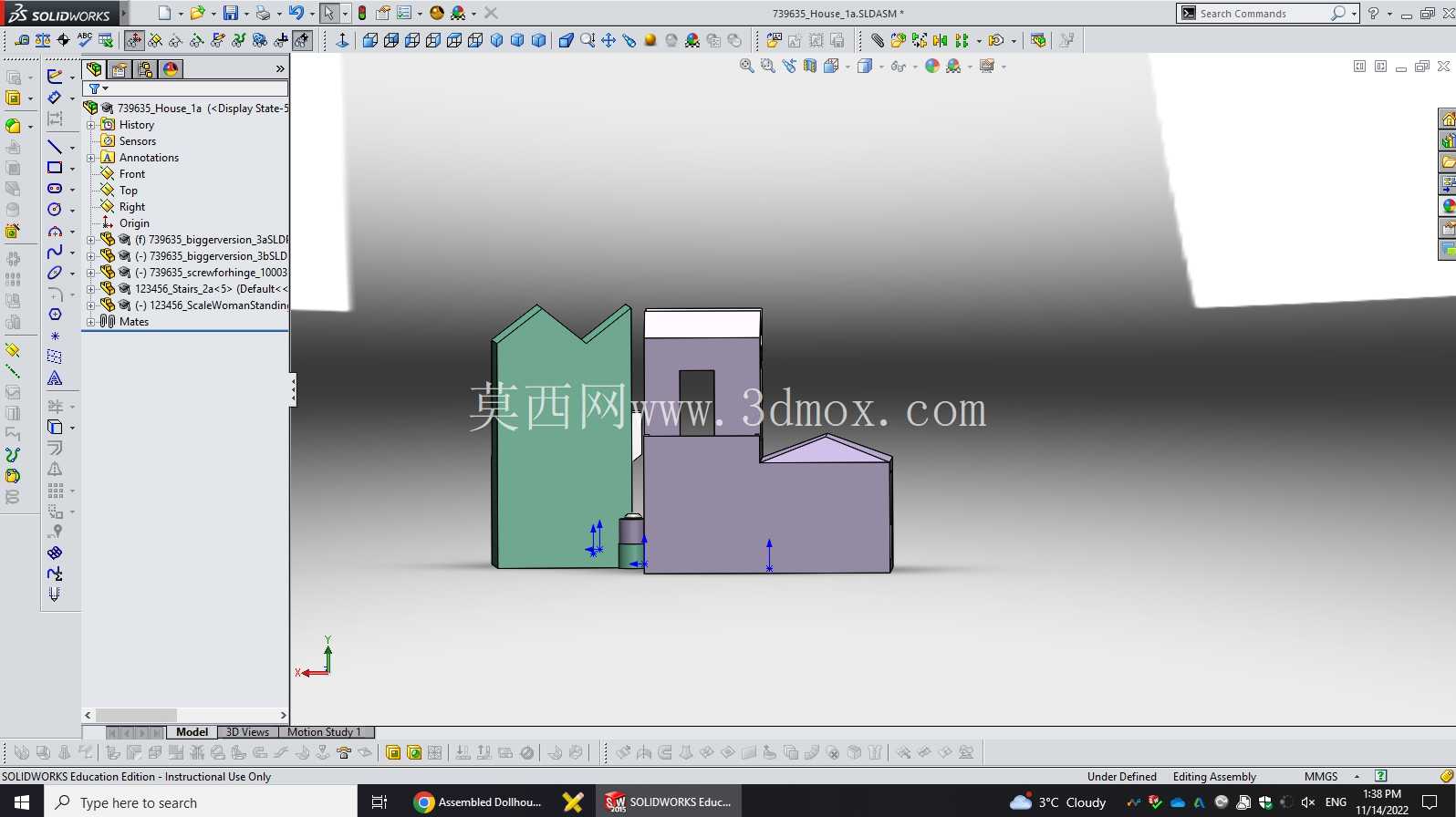The height and width of the screenshot is (817, 1456).
Task: Click Help question mark icon
Action: point(1373,13)
